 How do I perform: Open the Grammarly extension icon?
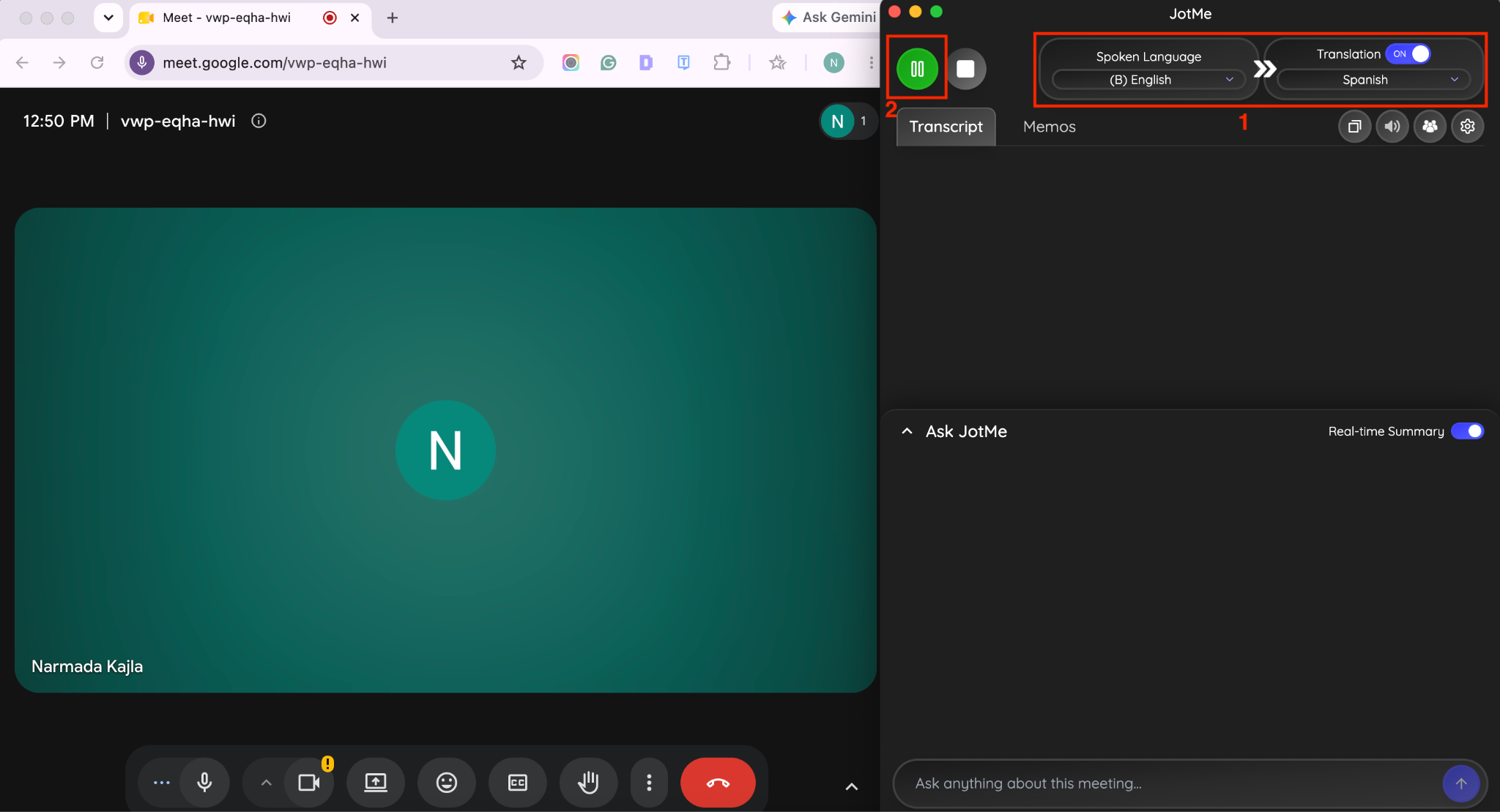(x=608, y=62)
